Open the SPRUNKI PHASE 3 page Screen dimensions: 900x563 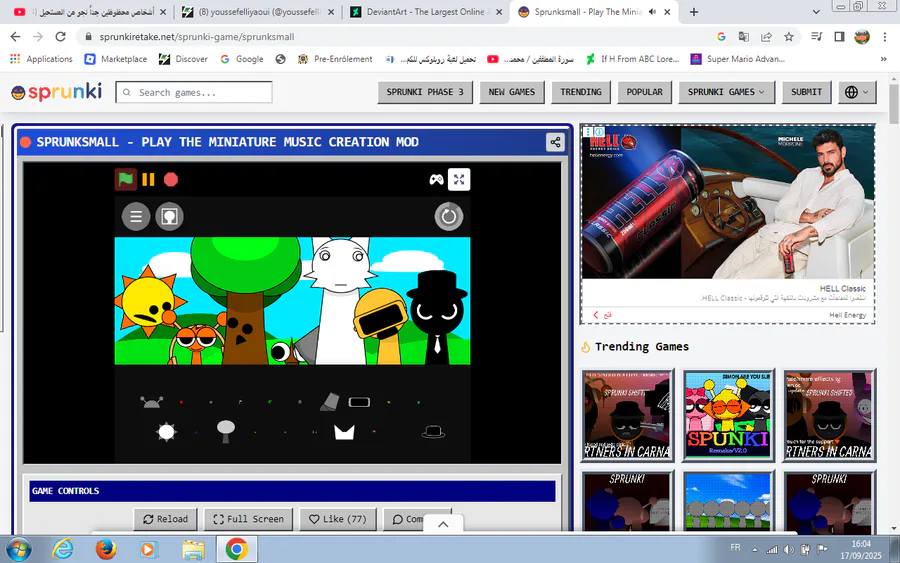coord(425,92)
